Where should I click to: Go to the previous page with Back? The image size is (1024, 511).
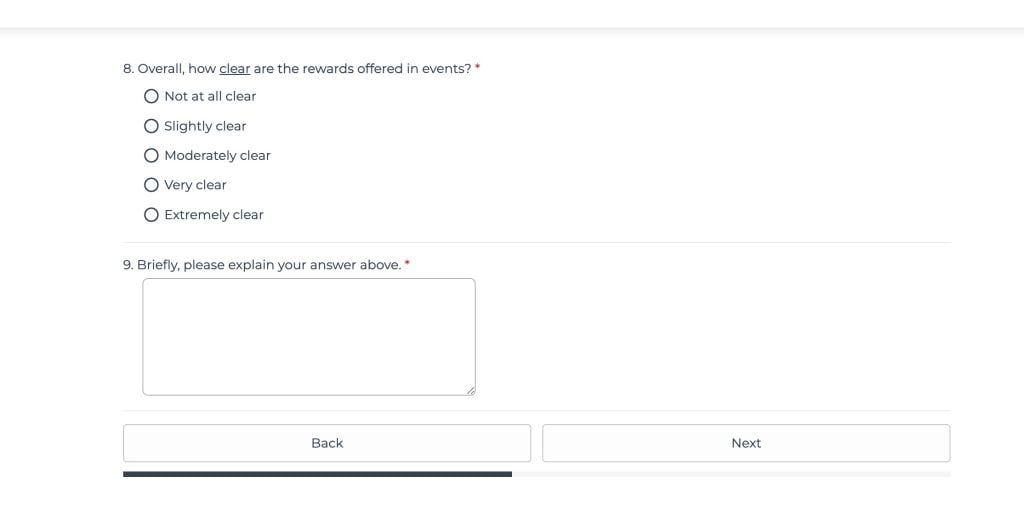(x=326, y=443)
